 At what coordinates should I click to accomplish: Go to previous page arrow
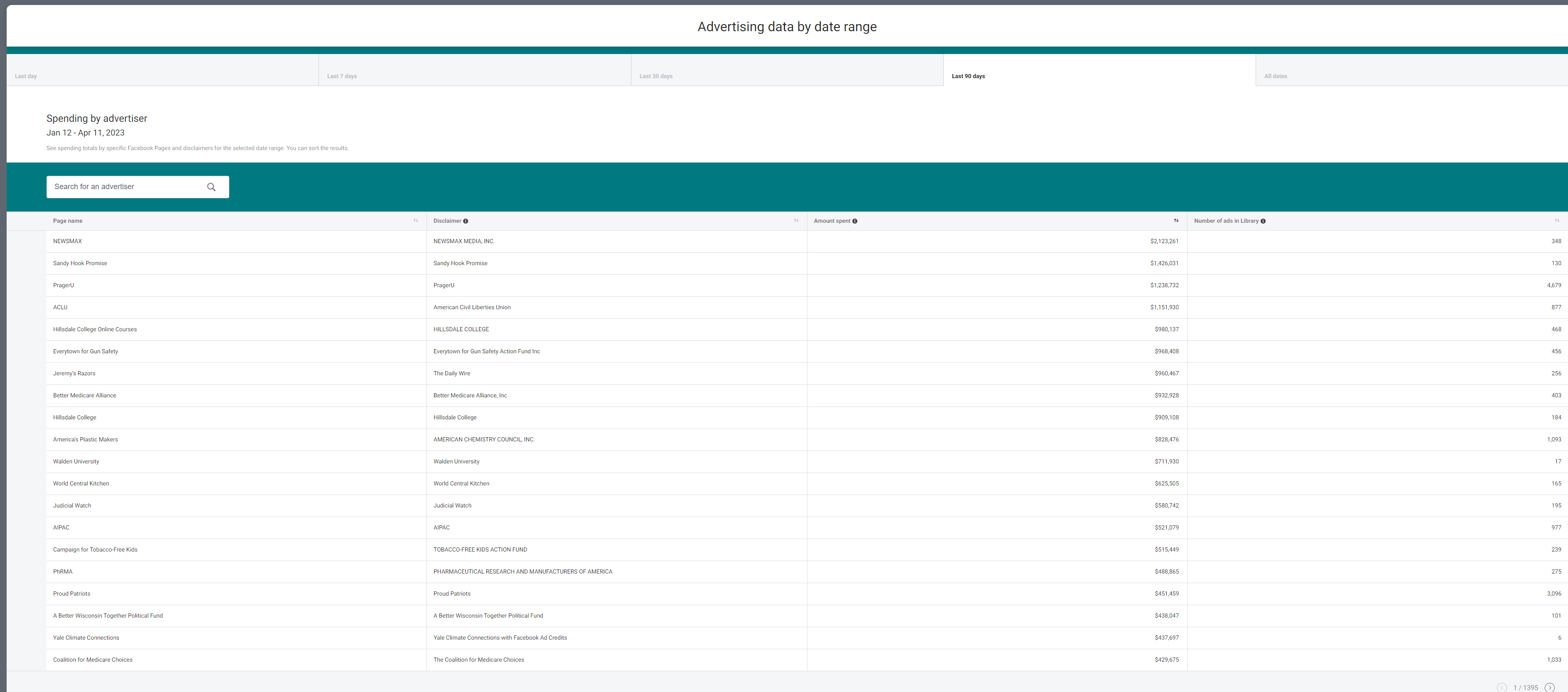click(x=1502, y=687)
